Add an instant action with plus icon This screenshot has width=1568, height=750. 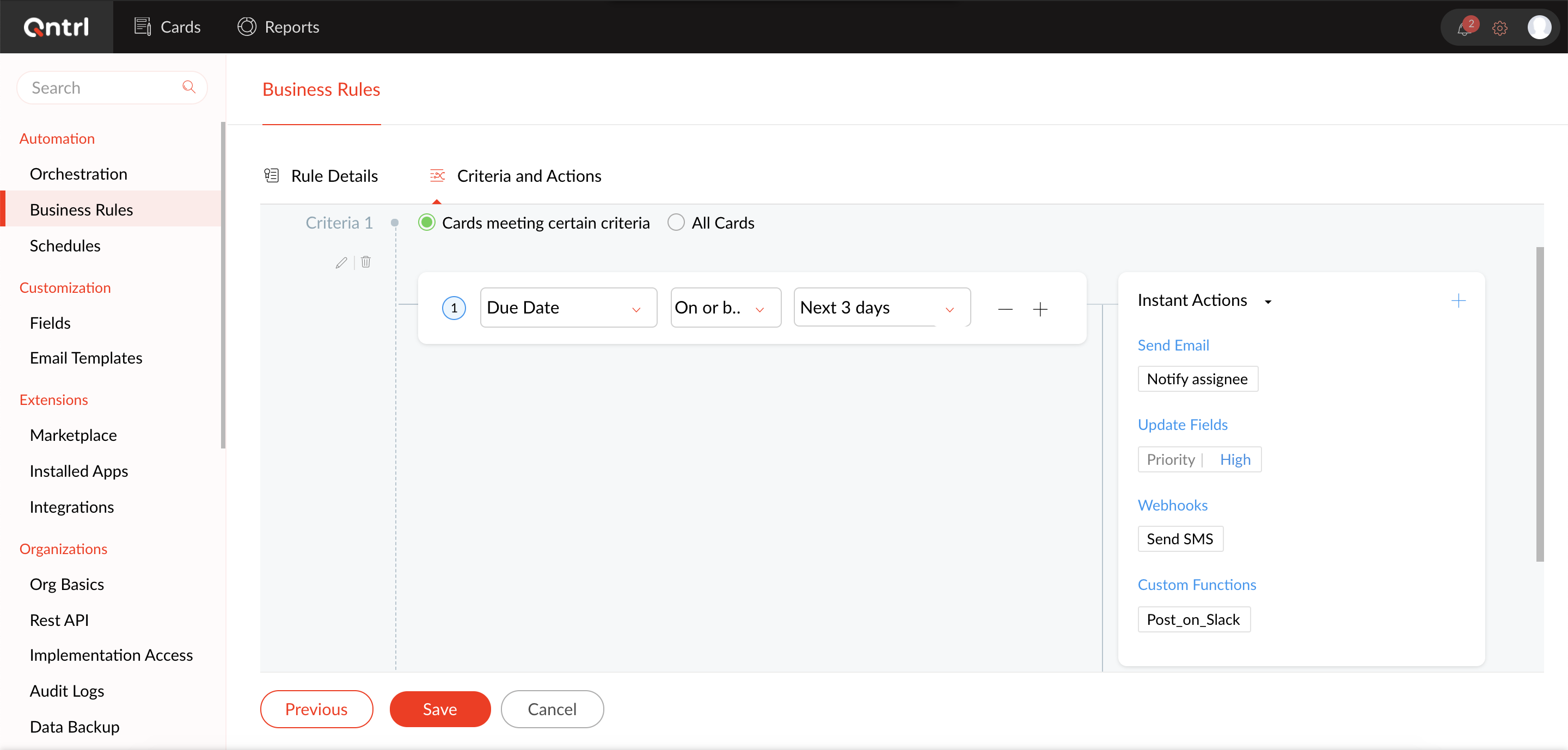tap(1459, 300)
